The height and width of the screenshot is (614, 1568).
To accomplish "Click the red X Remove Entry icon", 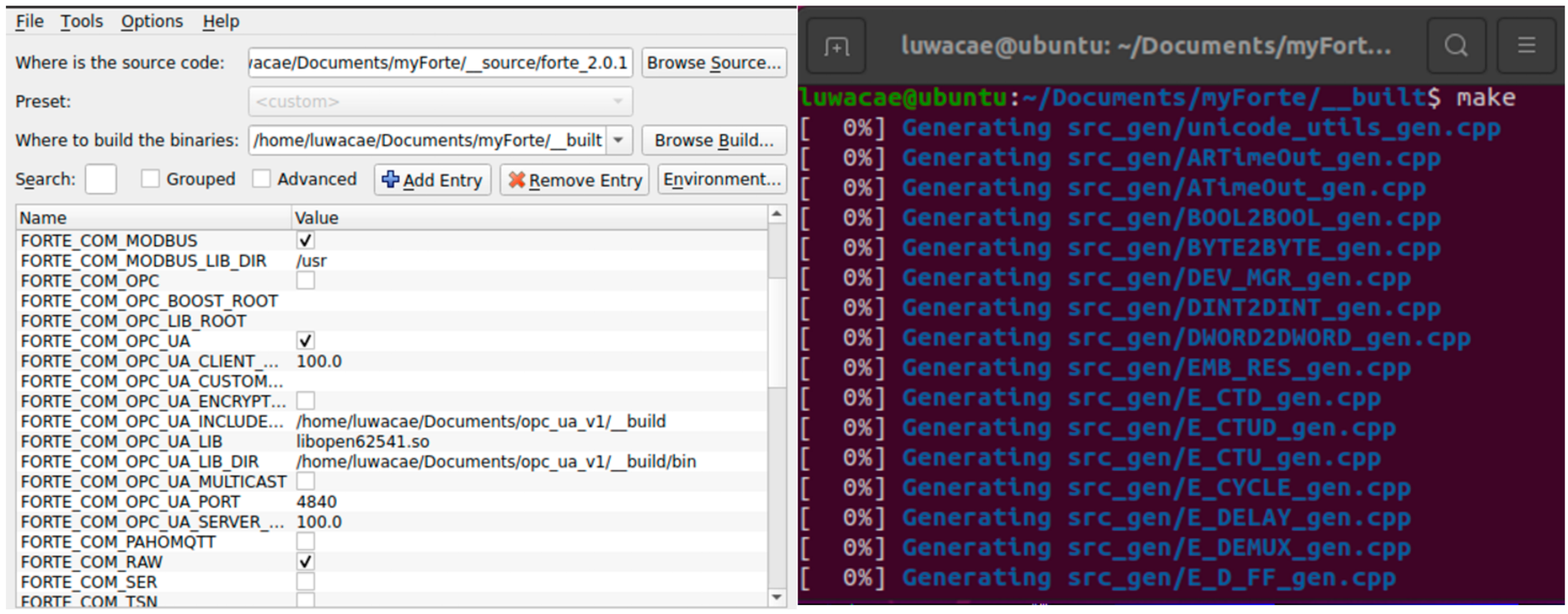I will click(517, 180).
